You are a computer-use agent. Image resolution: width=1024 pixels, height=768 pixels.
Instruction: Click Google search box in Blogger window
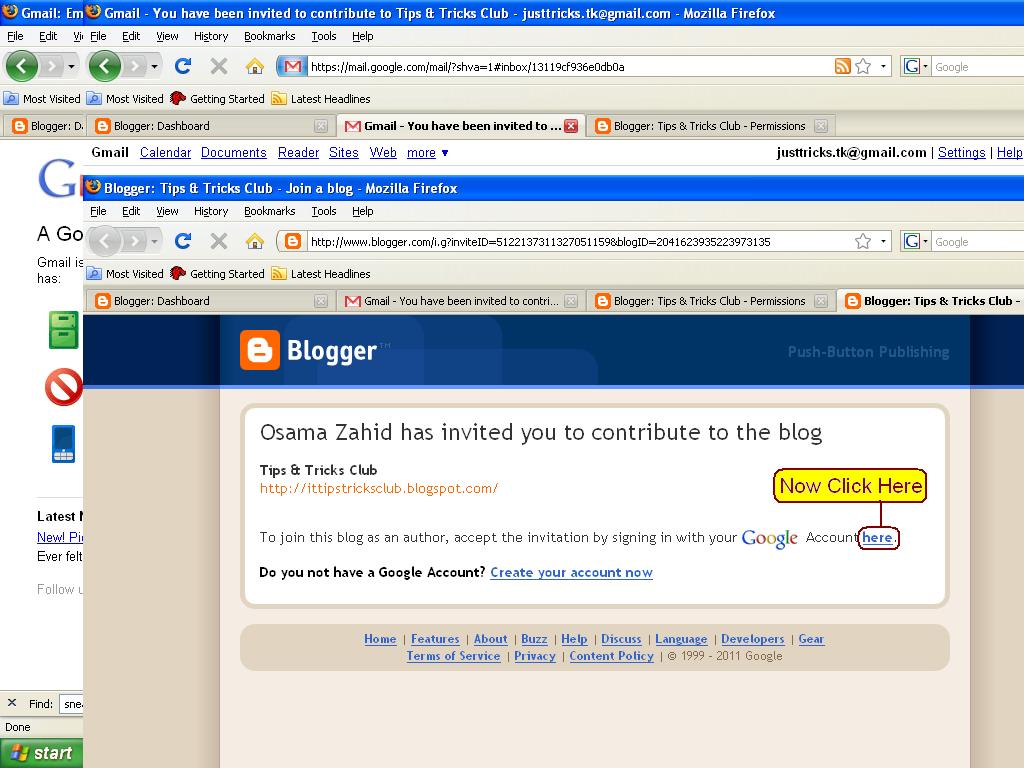tap(978, 242)
